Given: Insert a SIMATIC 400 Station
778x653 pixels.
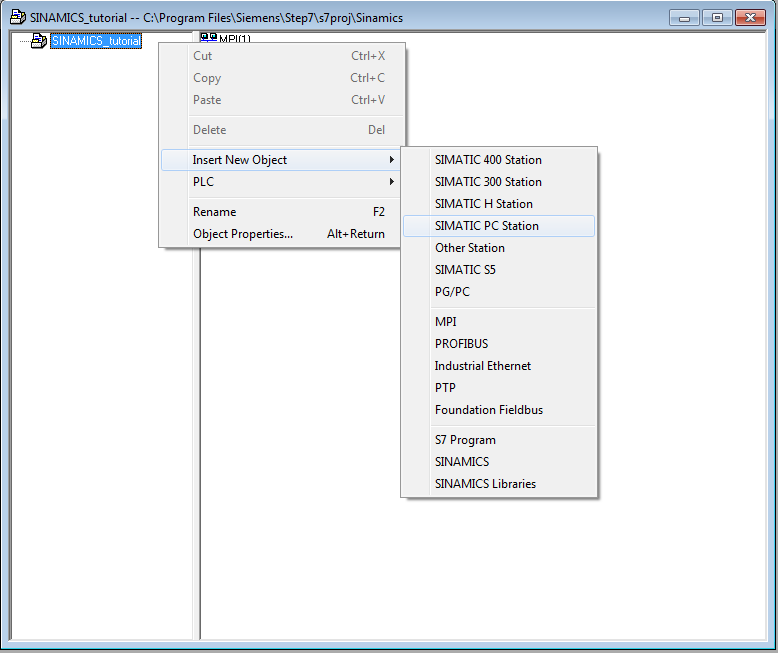Looking at the screenshot, I should 499,160.
